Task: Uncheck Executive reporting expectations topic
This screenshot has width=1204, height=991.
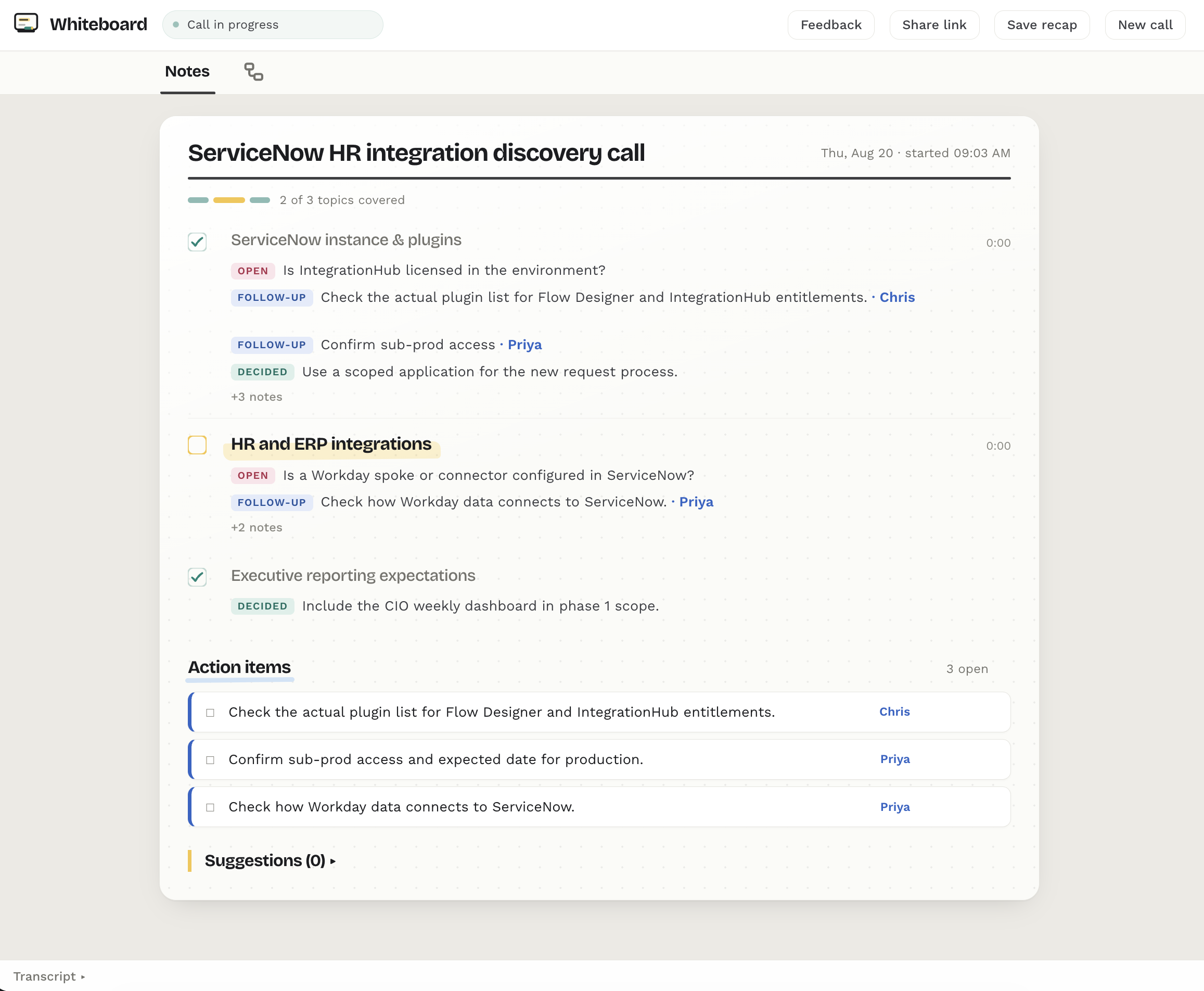Action: coord(197,577)
